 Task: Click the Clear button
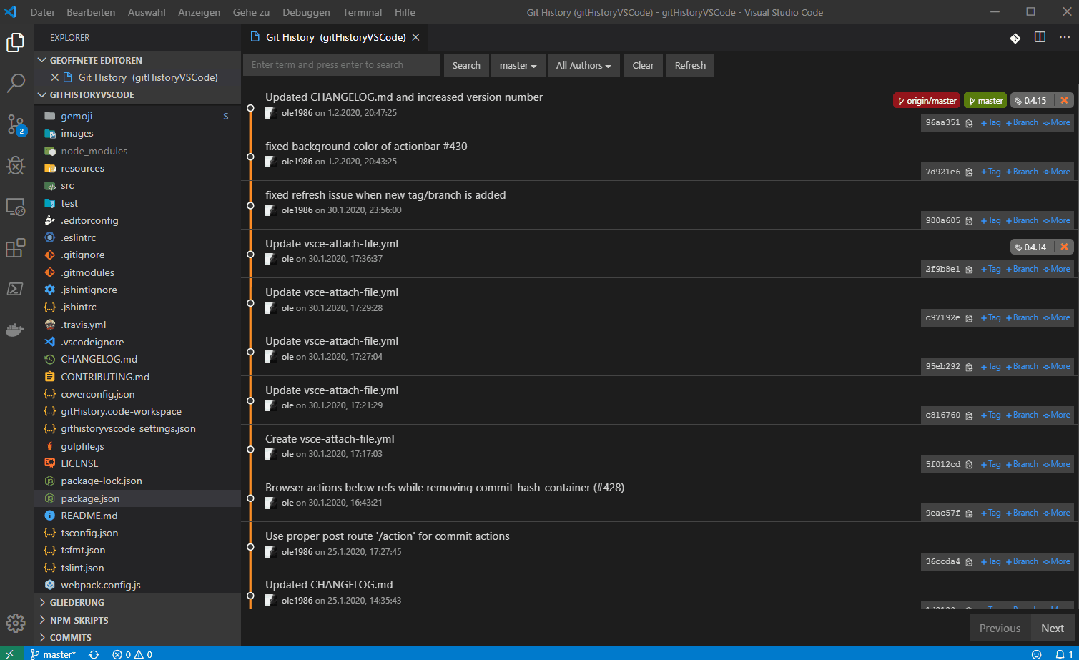coord(643,65)
